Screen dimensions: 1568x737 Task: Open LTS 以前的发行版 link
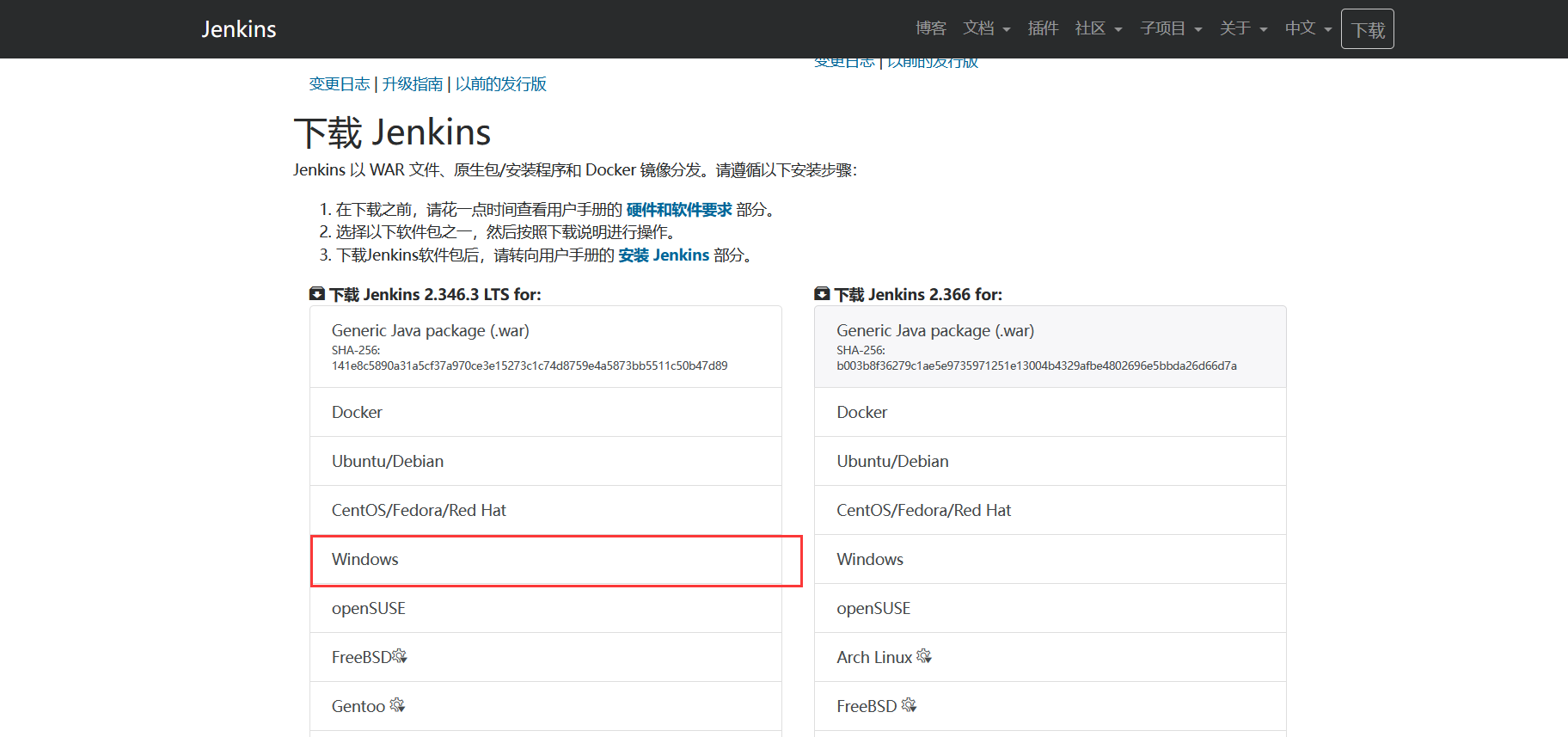[501, 84]
